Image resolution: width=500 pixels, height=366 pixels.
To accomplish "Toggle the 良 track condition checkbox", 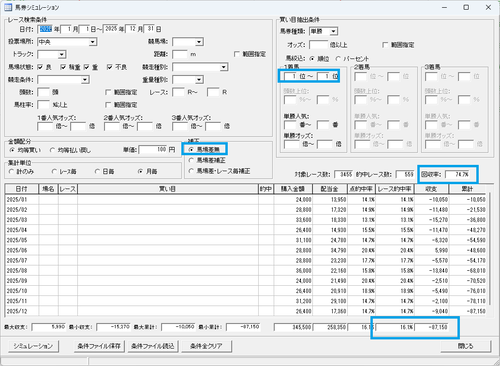I will coord(40,67).
